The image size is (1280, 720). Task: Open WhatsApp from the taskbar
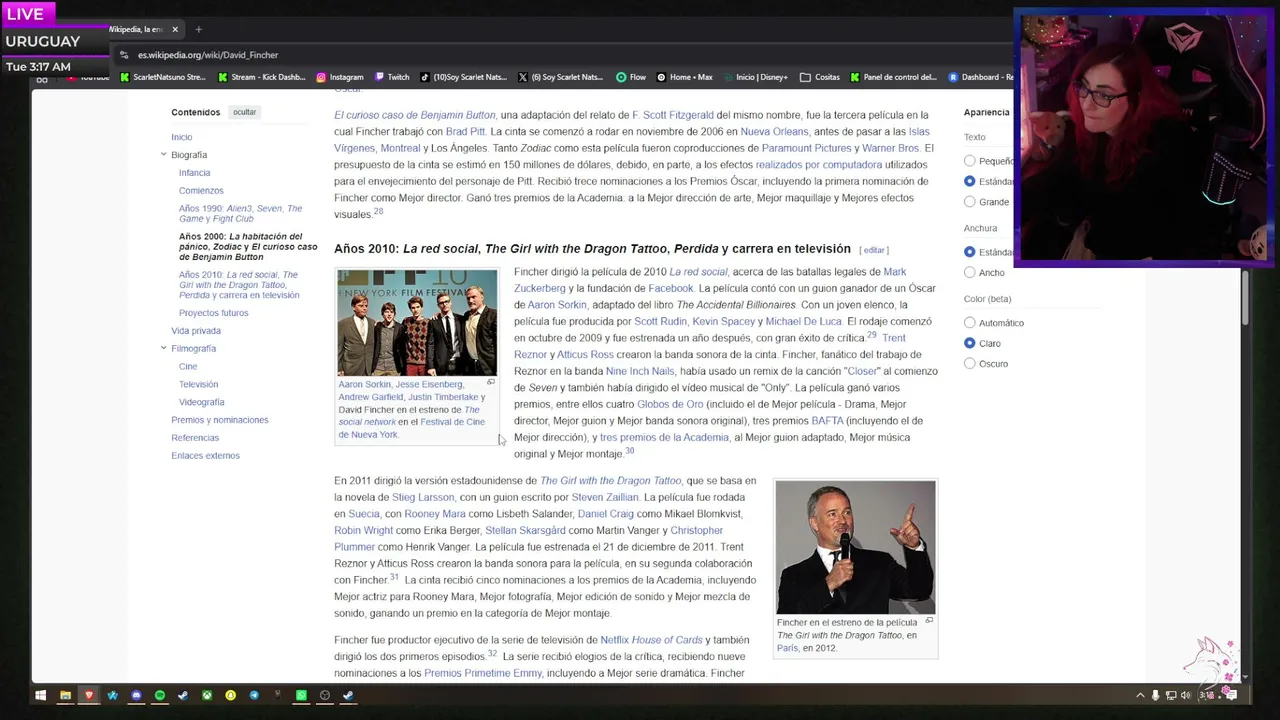pos(301,695)
